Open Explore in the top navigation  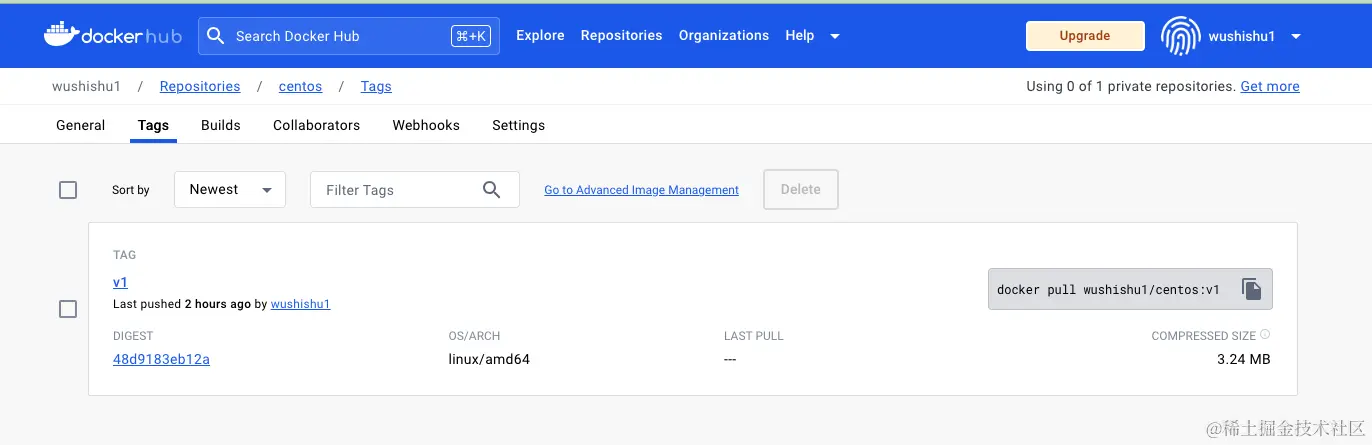coord(540,35)
